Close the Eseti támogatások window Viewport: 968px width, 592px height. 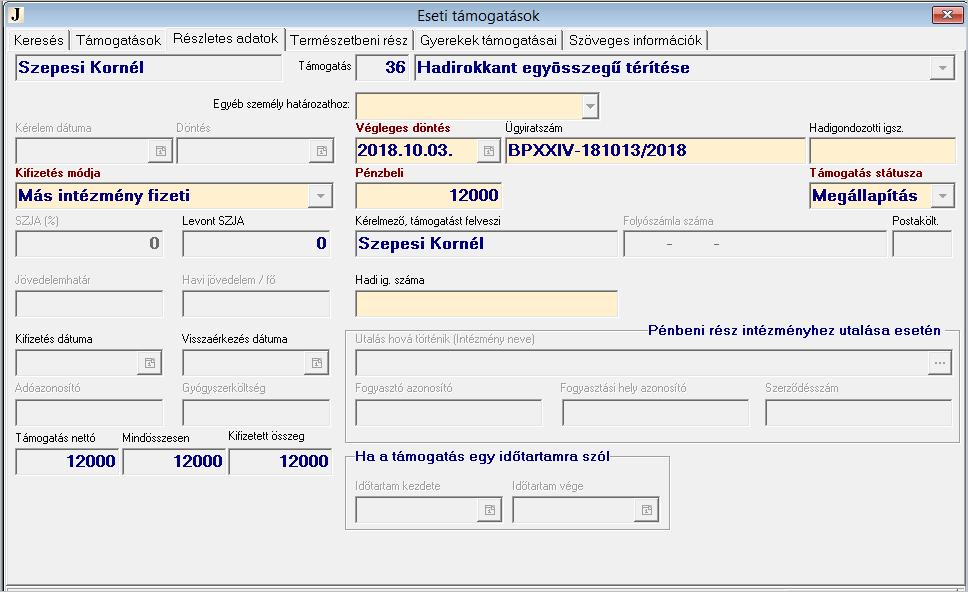pos(947,15)
